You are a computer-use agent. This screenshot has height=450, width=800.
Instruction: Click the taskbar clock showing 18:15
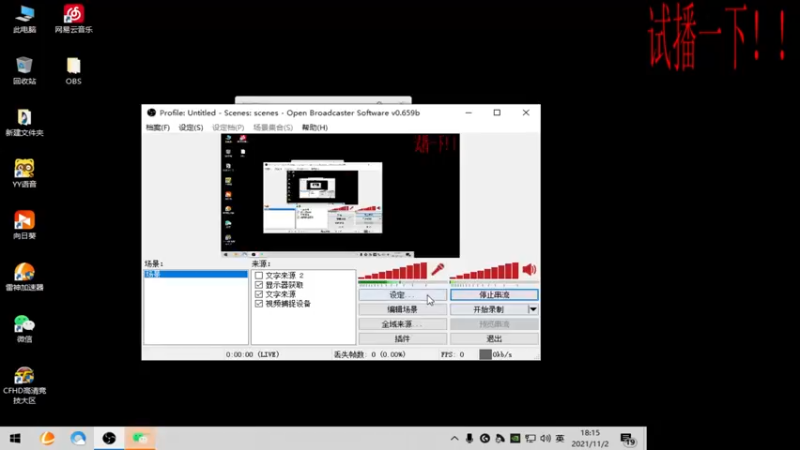point(590,438)
